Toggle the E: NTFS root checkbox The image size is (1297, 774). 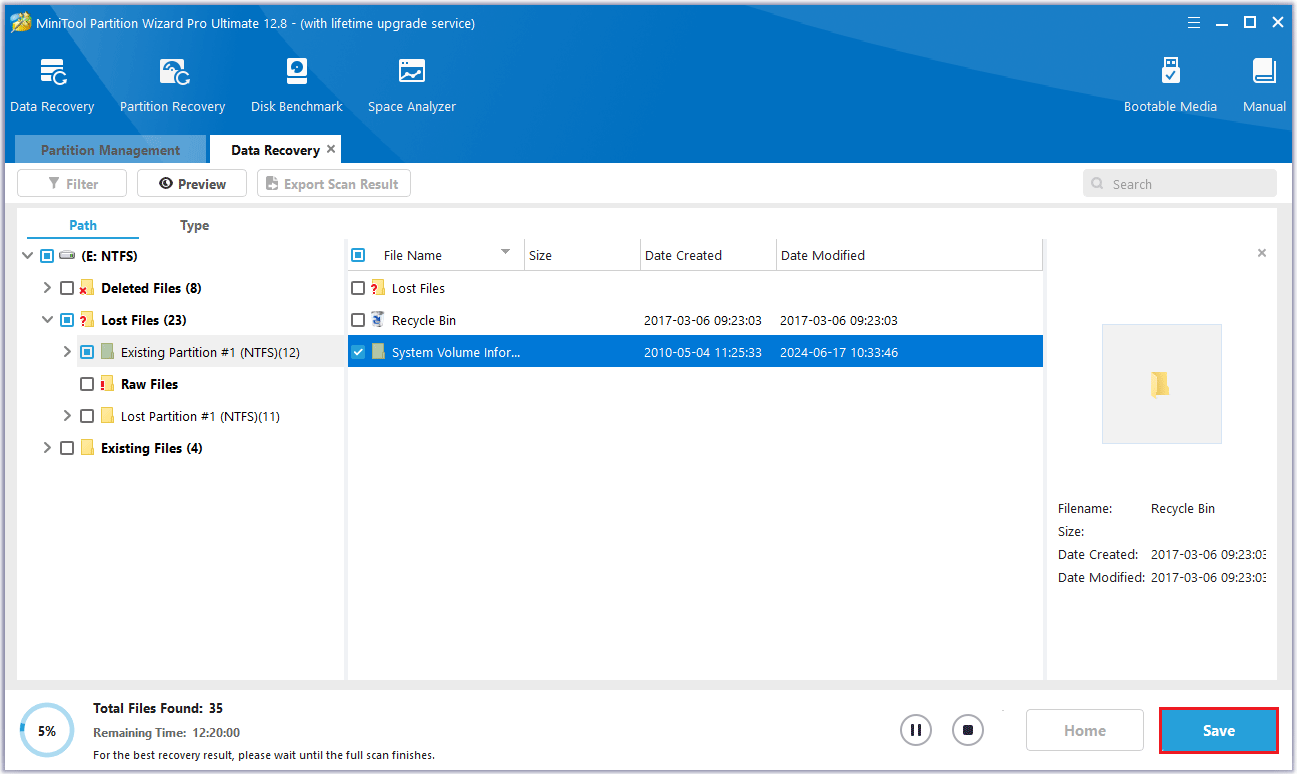point(47,256)
